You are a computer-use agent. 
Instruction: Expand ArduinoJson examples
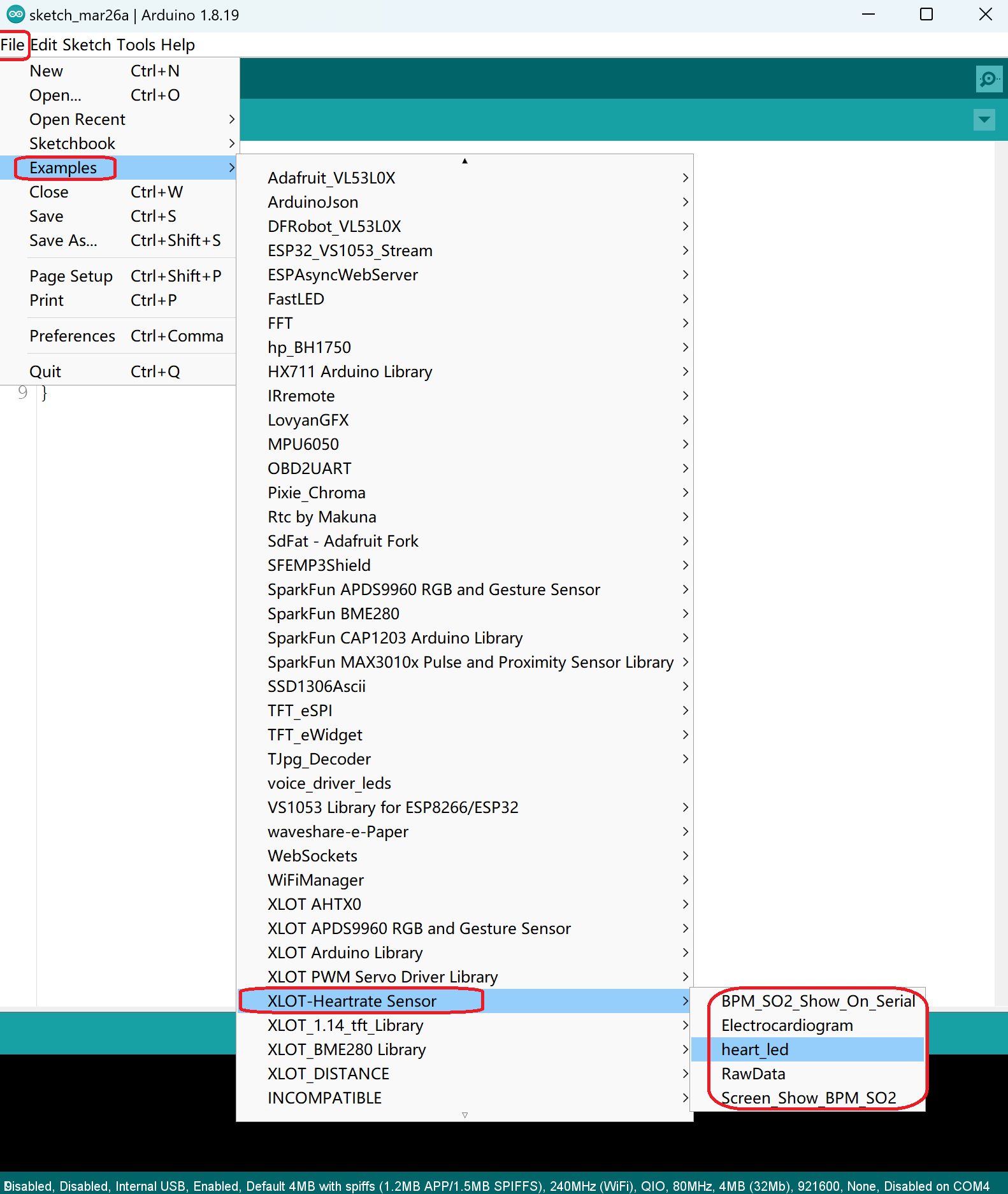click(464, 202)
